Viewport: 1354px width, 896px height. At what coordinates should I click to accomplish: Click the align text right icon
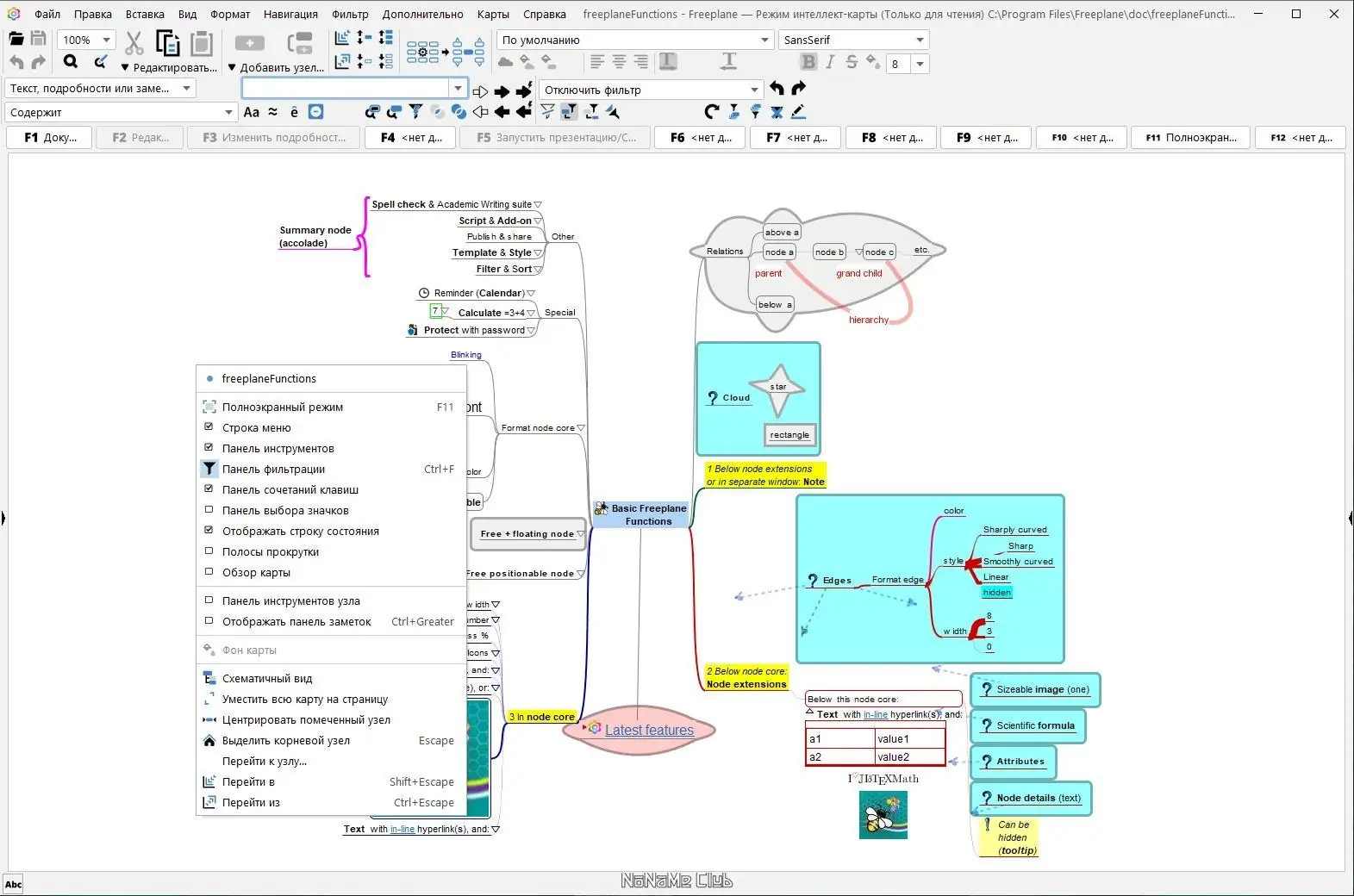640,62
